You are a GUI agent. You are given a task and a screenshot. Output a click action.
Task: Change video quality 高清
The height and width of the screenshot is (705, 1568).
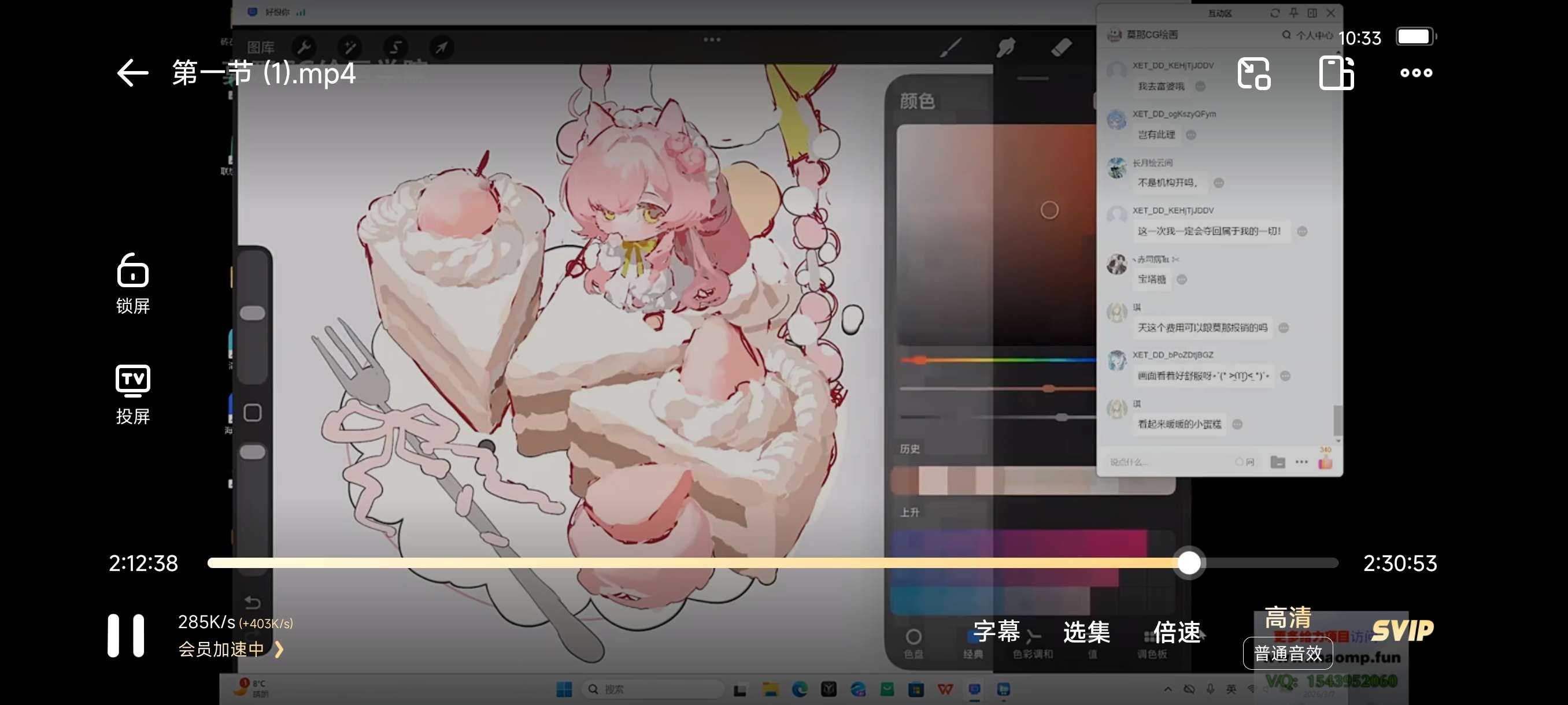point(1288,617)
